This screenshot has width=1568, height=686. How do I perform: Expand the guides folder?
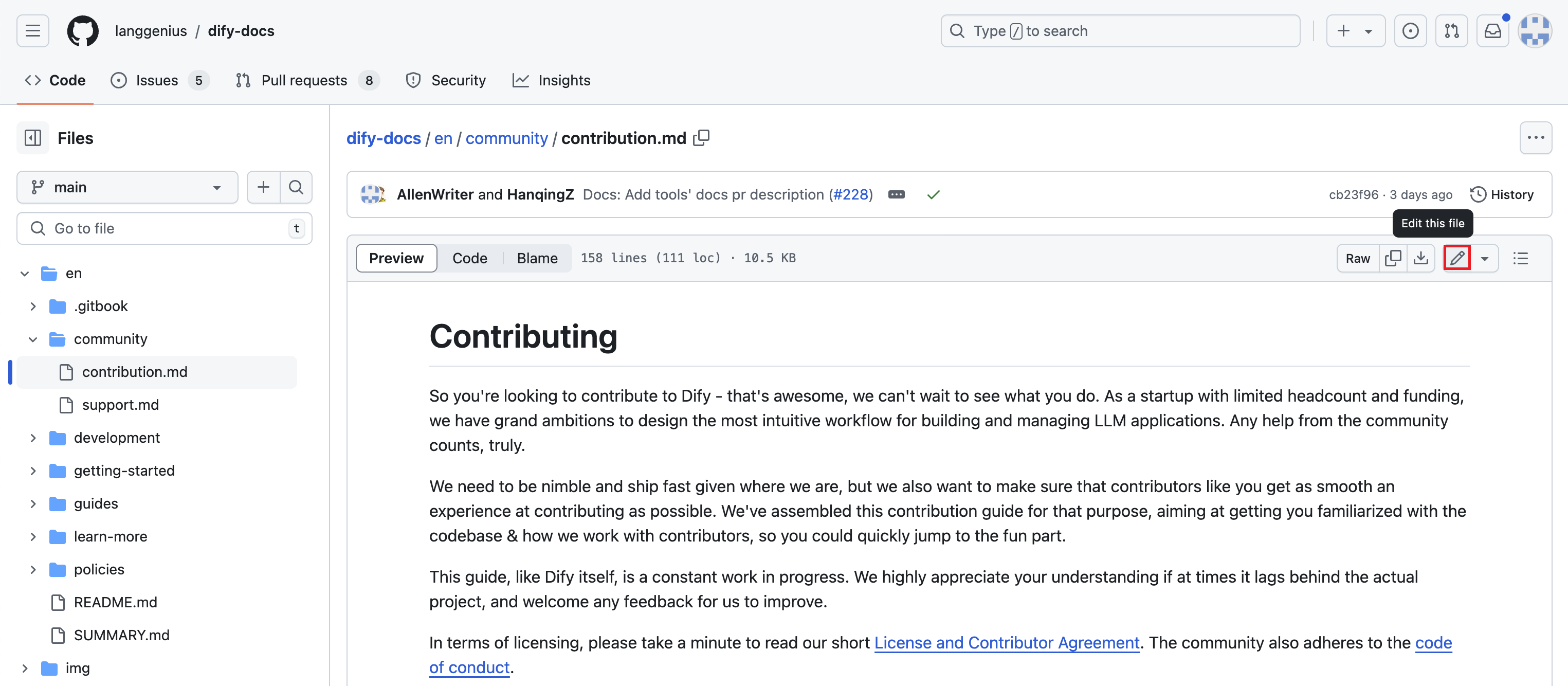click(33, 503)
